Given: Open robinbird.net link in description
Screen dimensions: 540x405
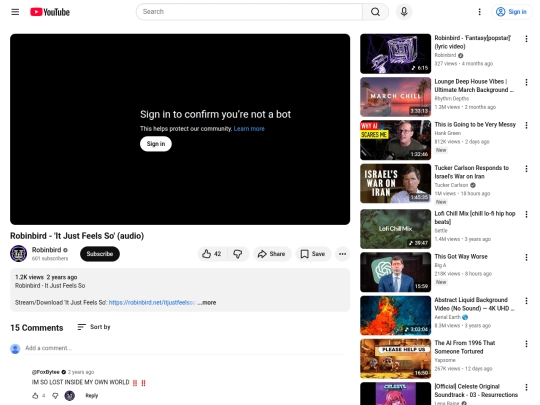Looking at the screenshot, I should coord(152,303).
